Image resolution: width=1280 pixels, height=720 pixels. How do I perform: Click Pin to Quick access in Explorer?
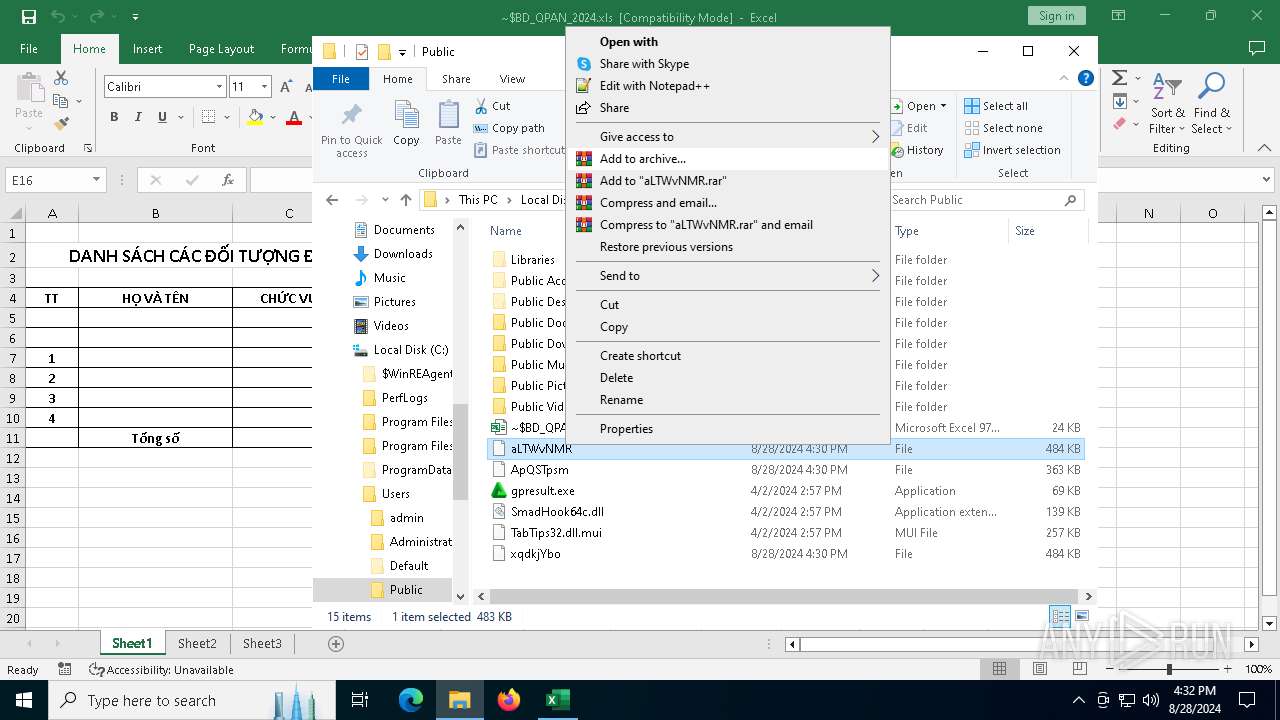click(x=351, y=128)
